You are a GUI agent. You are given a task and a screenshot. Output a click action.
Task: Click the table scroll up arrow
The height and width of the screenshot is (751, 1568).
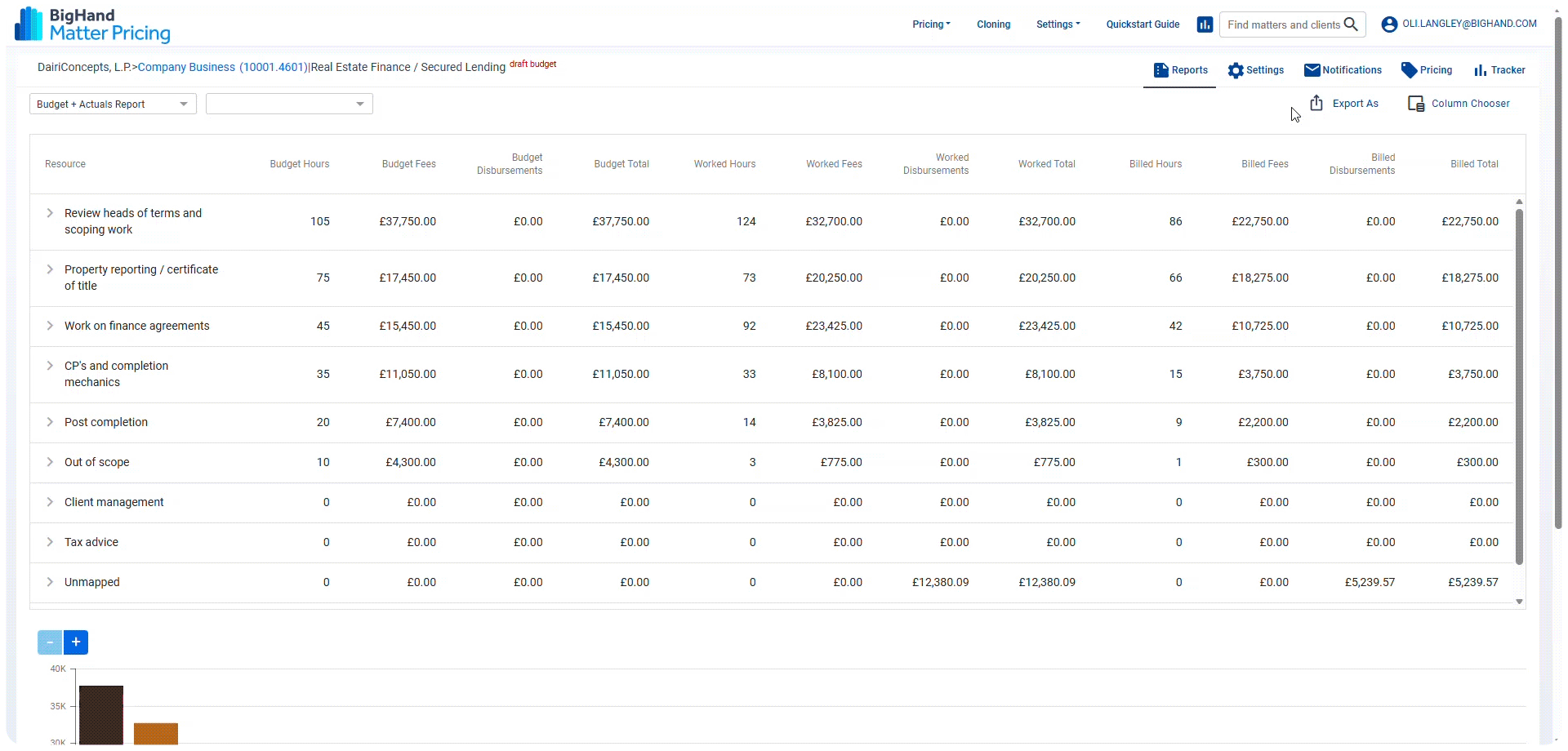click(1519, 202)
